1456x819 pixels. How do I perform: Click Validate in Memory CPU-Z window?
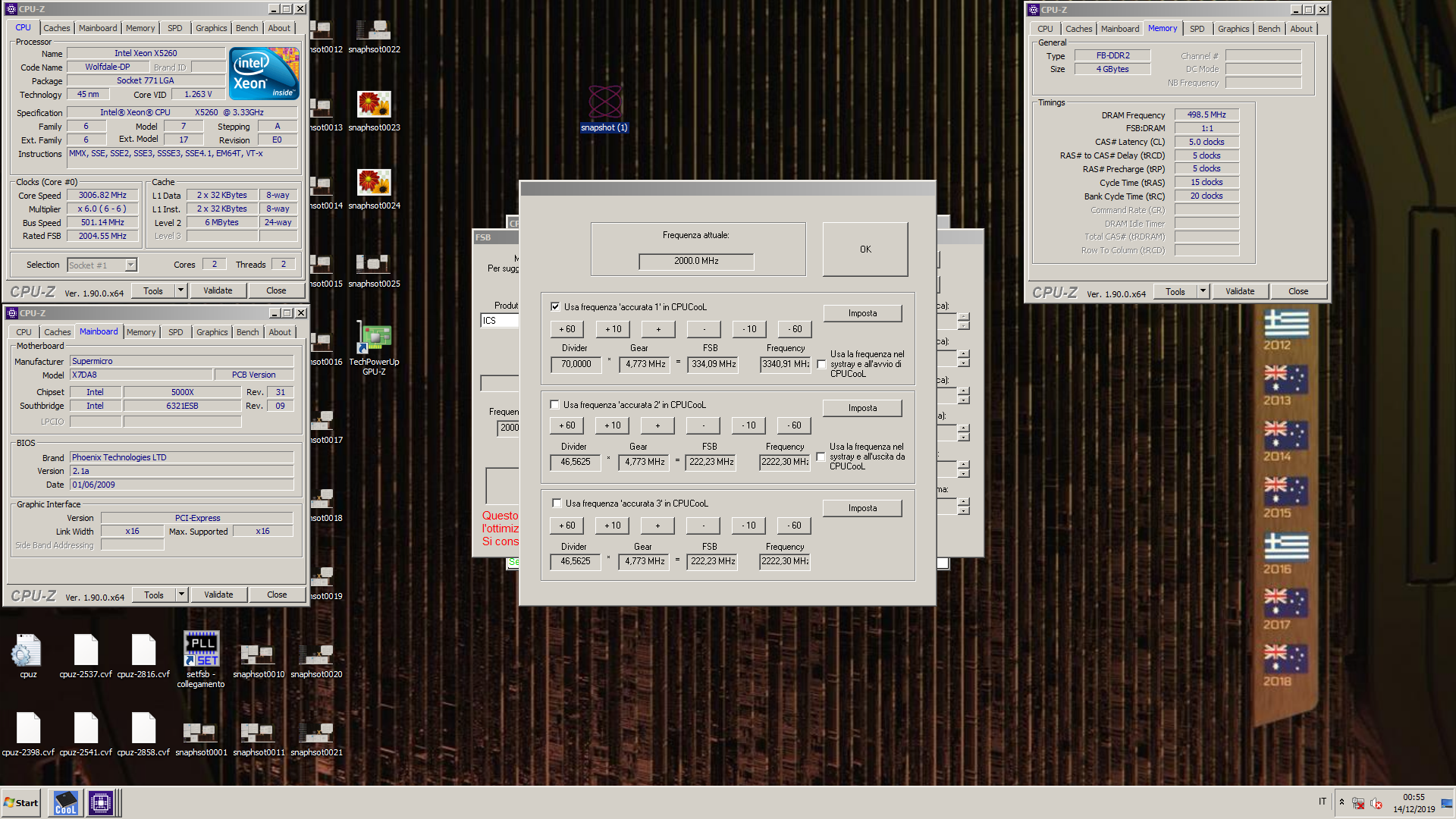1240,291
